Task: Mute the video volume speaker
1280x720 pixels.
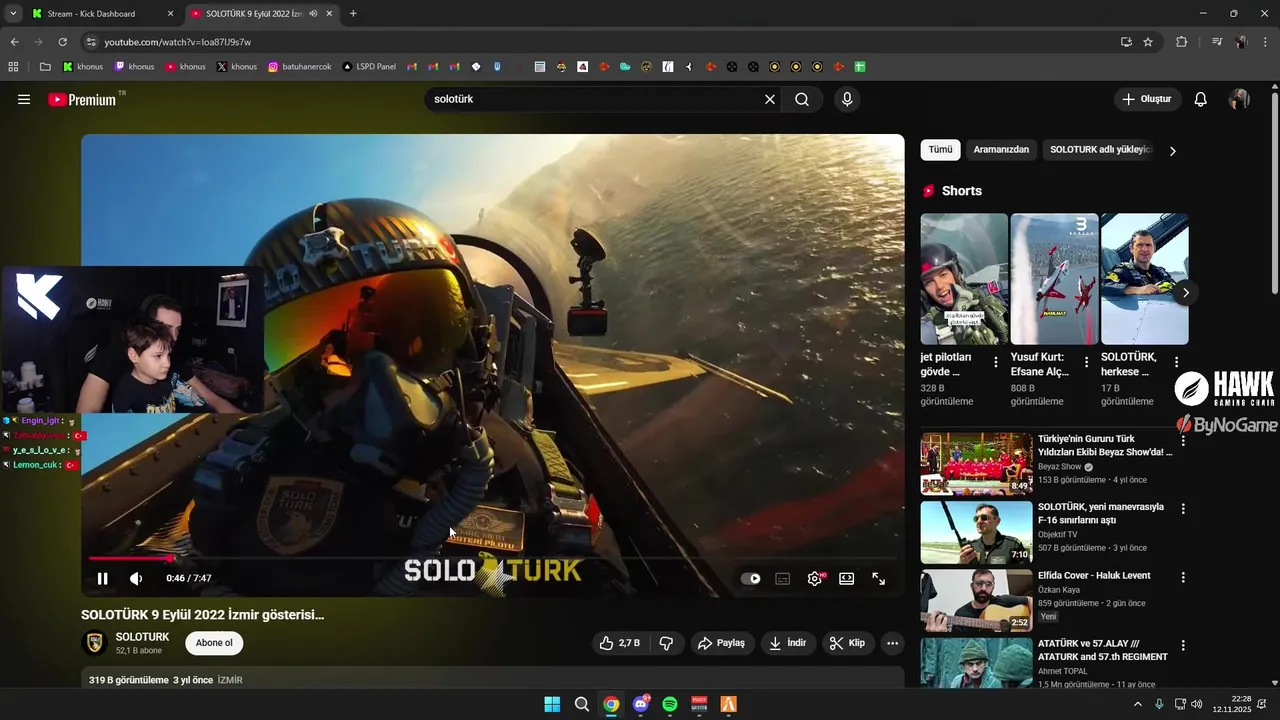Action: pyautogui.click(x=136, y=578)
